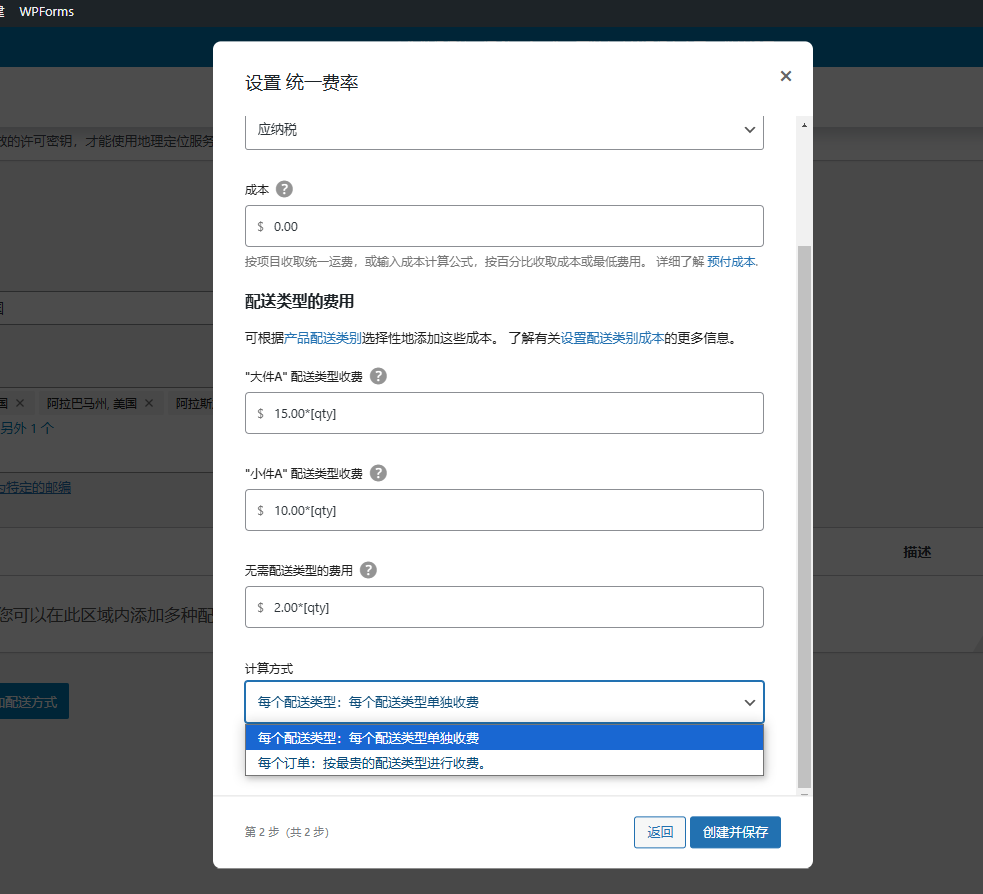Open the 预付成本 link
Viewport: 983px width, 894px height.
[x=731, y=260]
